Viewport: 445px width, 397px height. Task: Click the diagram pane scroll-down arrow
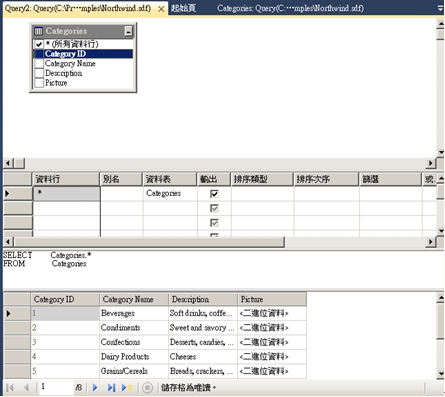(440, 152)
